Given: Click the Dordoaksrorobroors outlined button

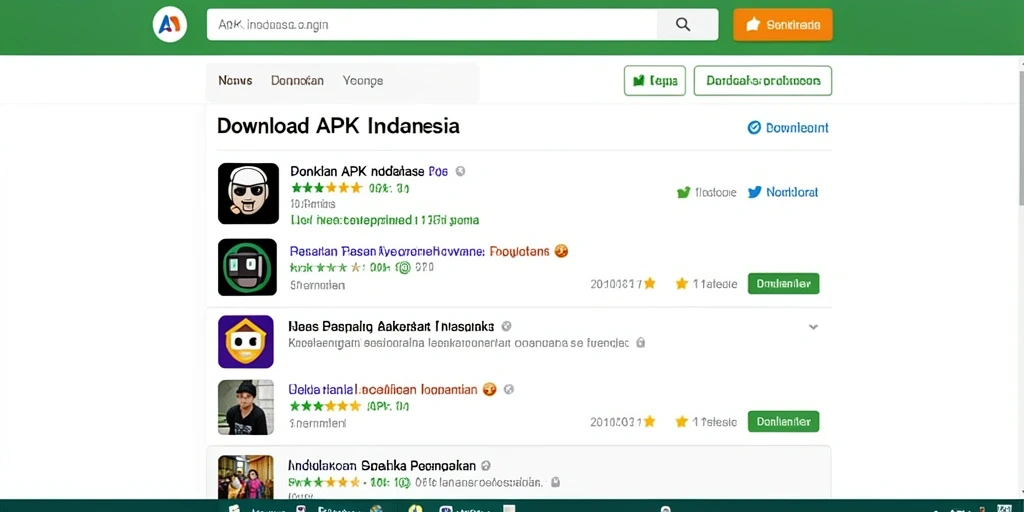Looking at the screenshot, I should coord(763,81).
